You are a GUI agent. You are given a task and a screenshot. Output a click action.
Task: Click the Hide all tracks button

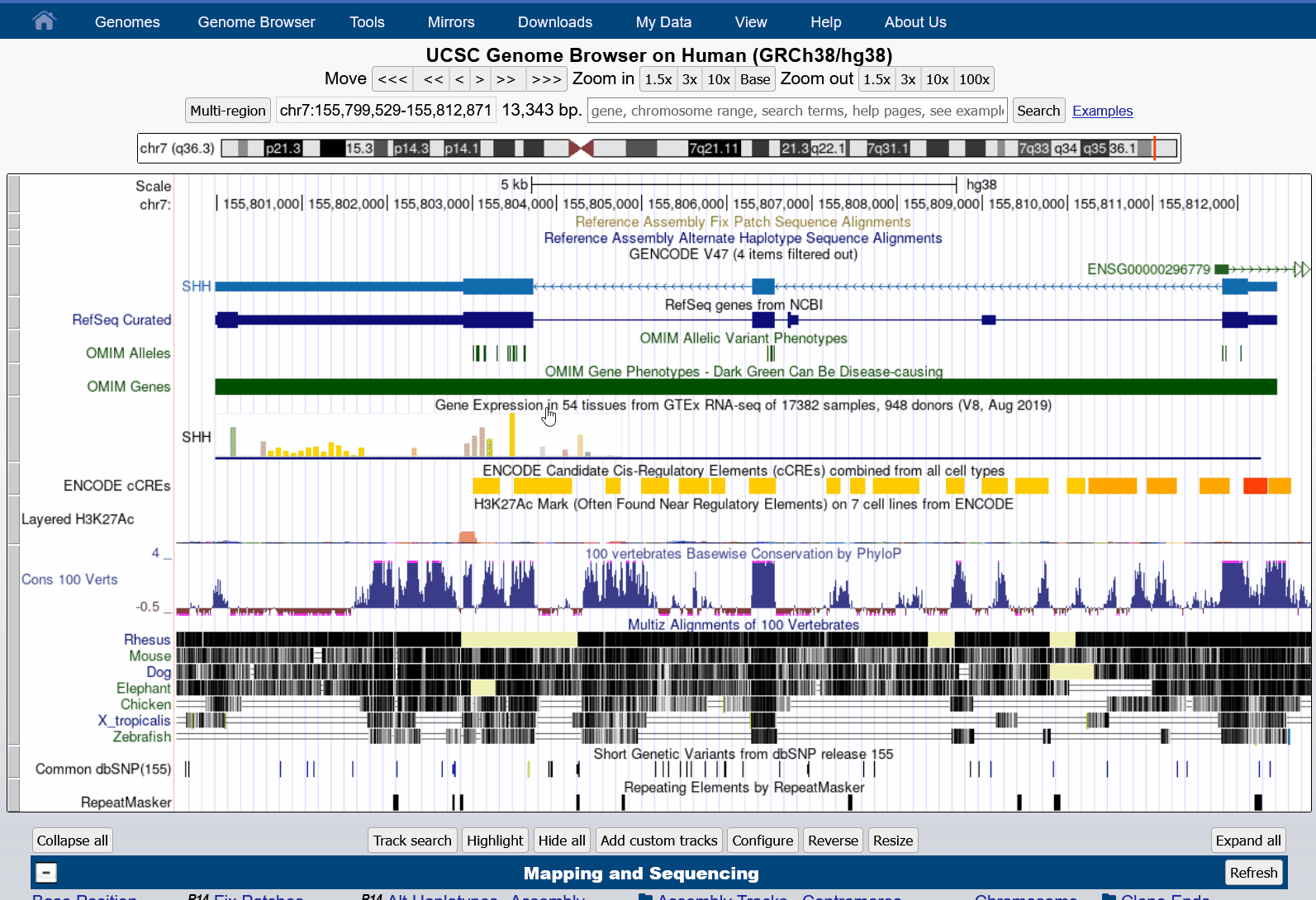[x=562, y=841]
